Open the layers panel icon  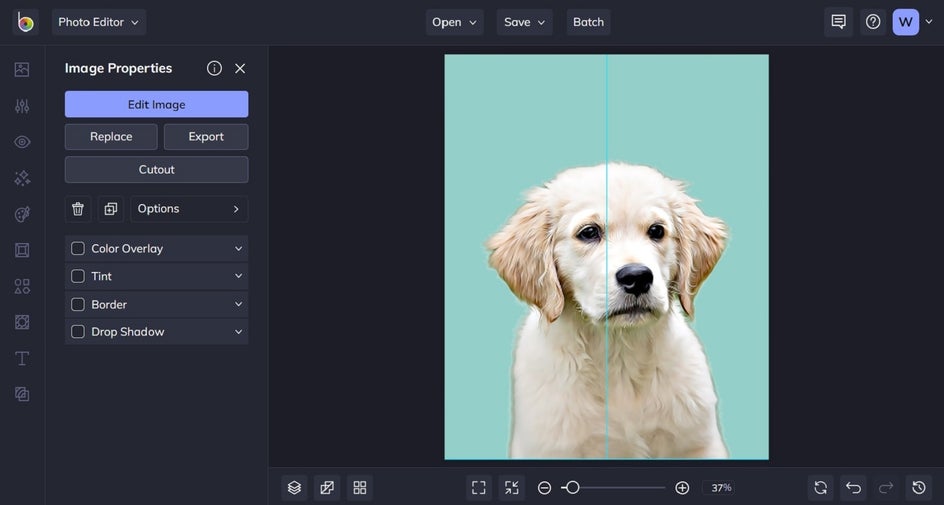coord(294,487)
